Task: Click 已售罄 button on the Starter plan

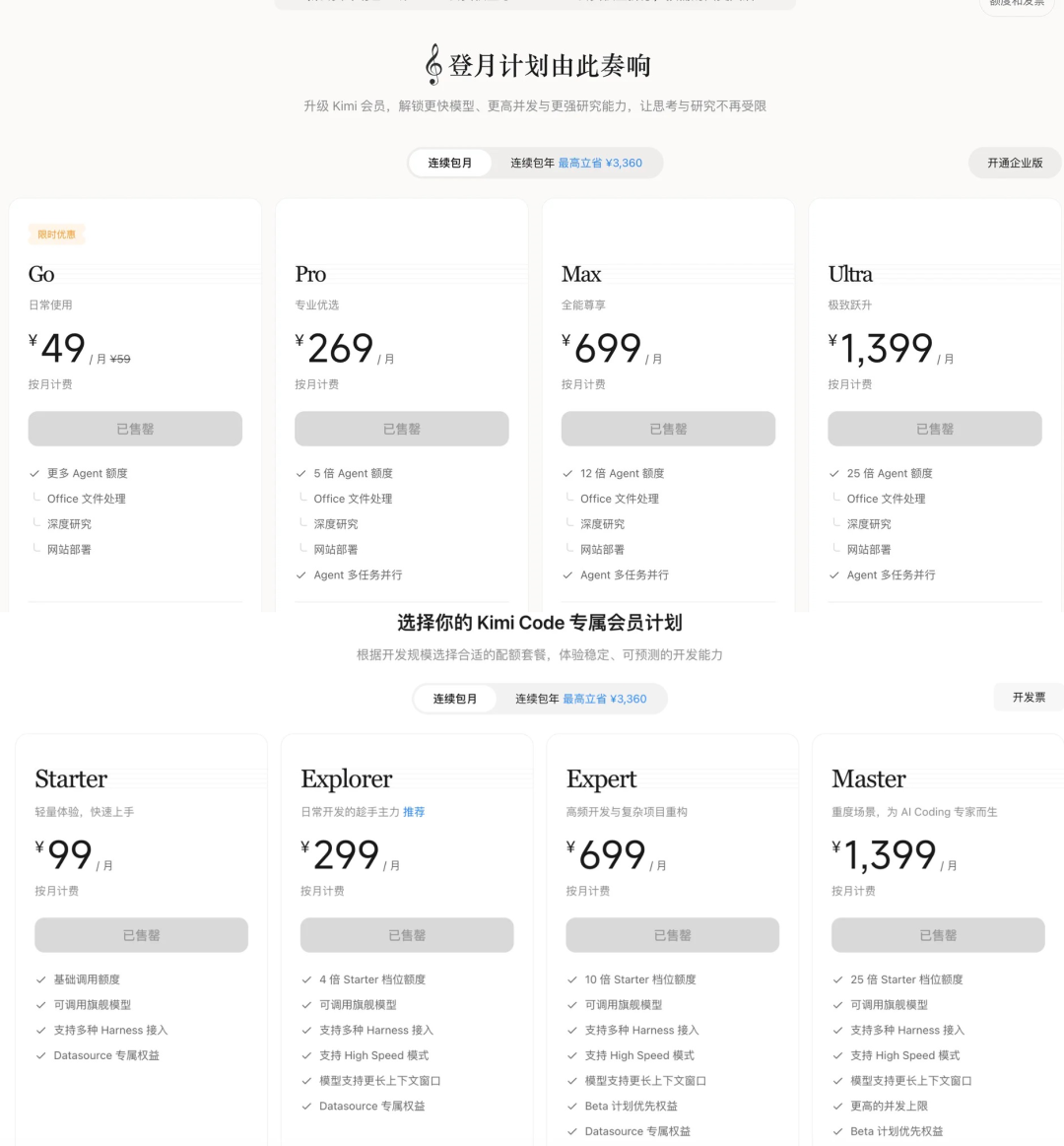Action: point(141,935)
